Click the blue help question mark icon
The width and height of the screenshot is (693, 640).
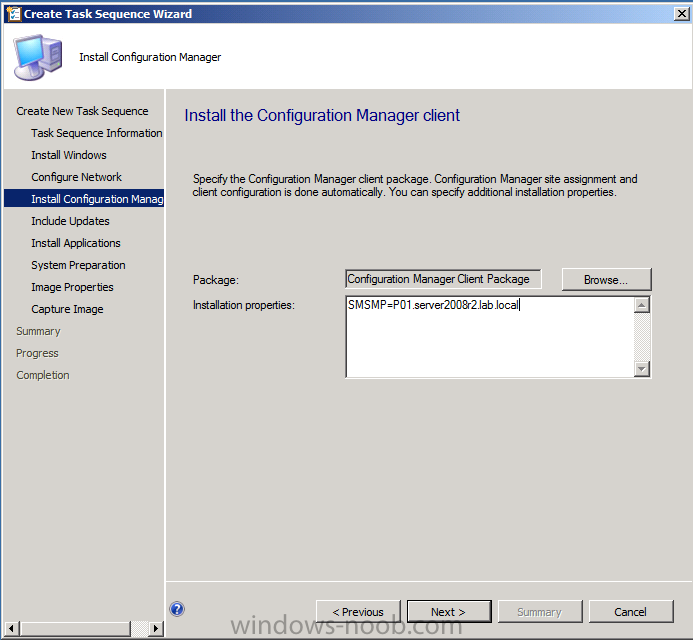(x=177, y=609)
